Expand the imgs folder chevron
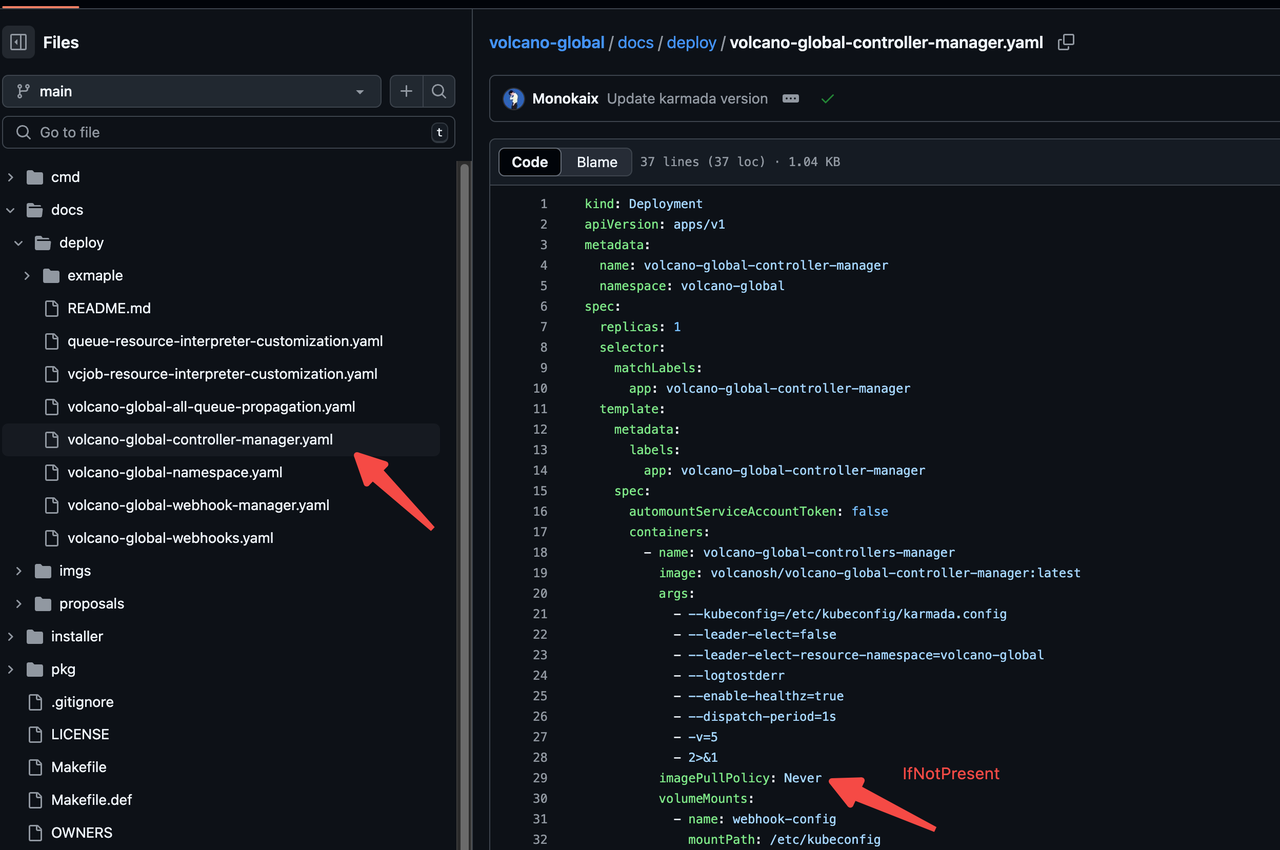Image resolution: width=1280 pixels, height=850 pixels. 19,571
